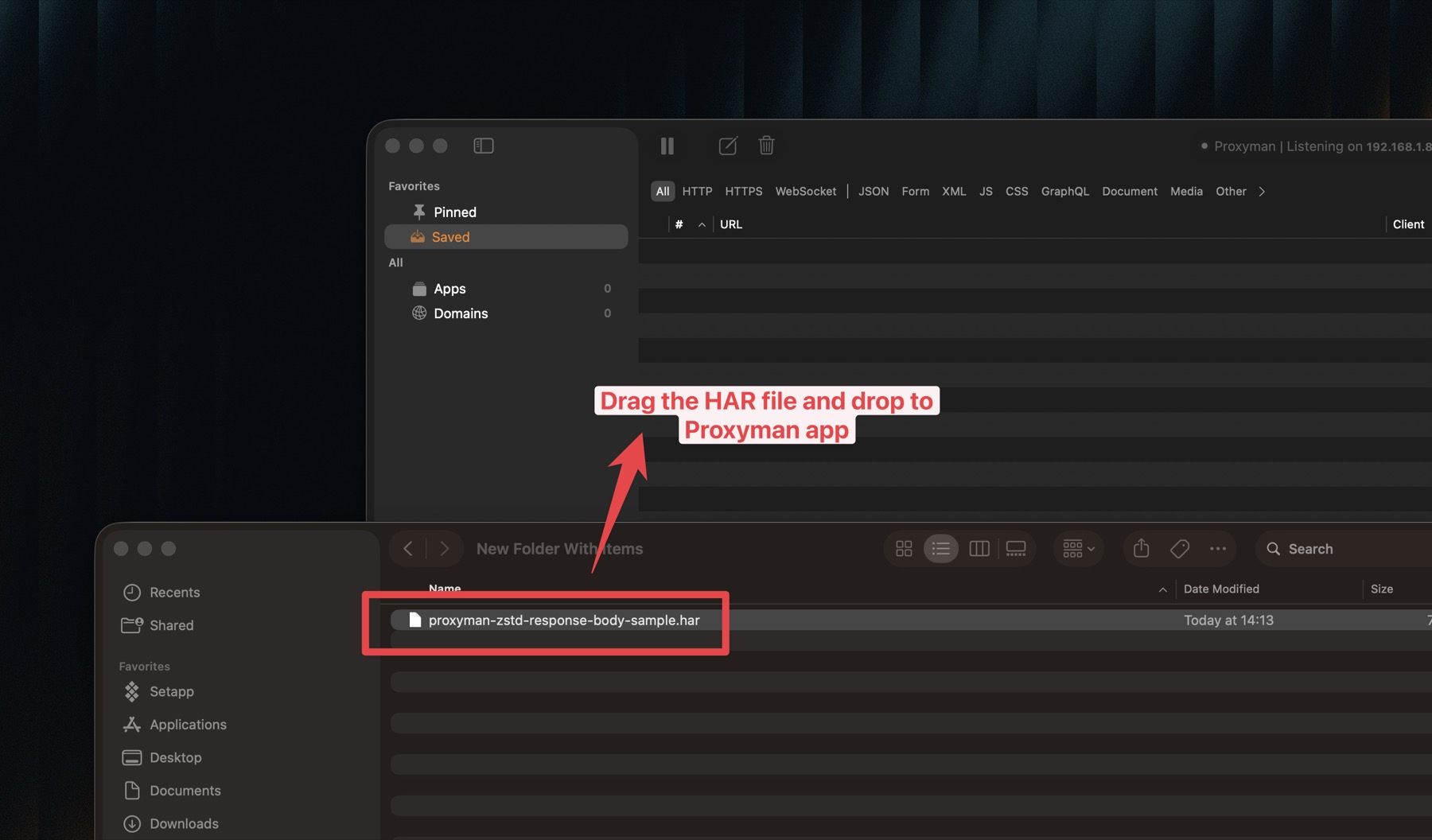Switch Finder to list view
1432x840 pixels.
pos(940,549)
